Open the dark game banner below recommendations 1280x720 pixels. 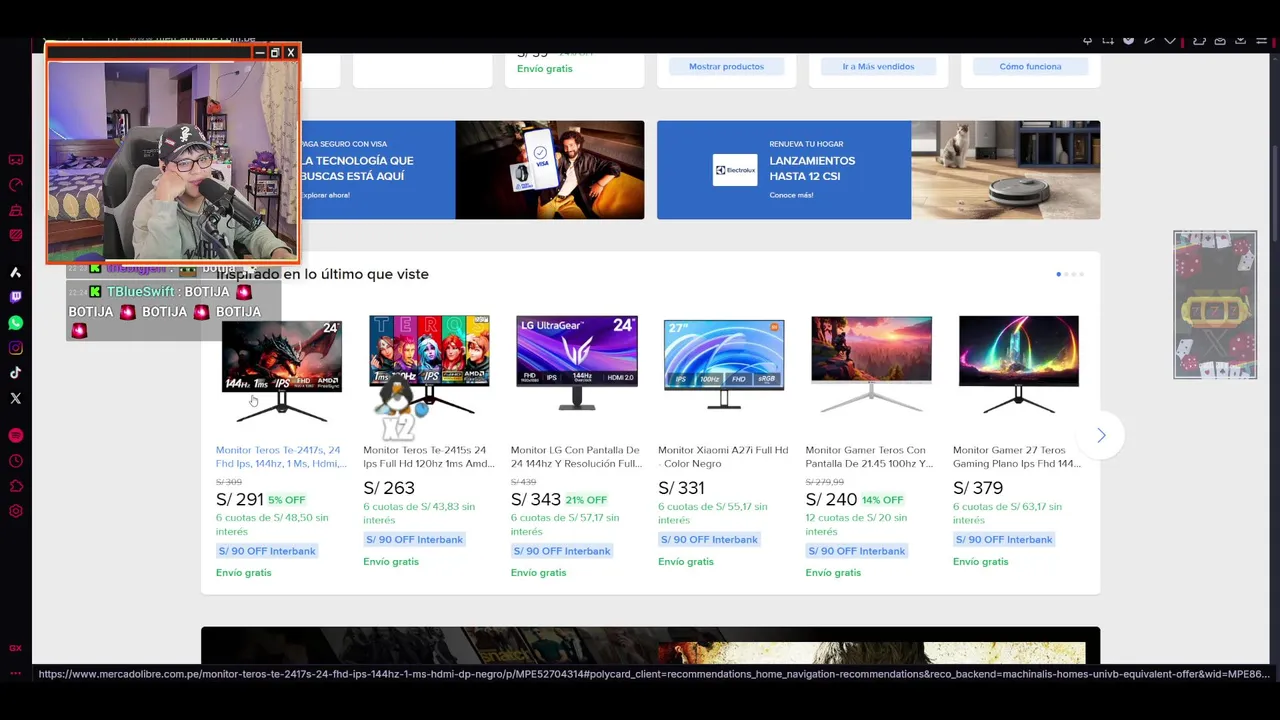650,645
